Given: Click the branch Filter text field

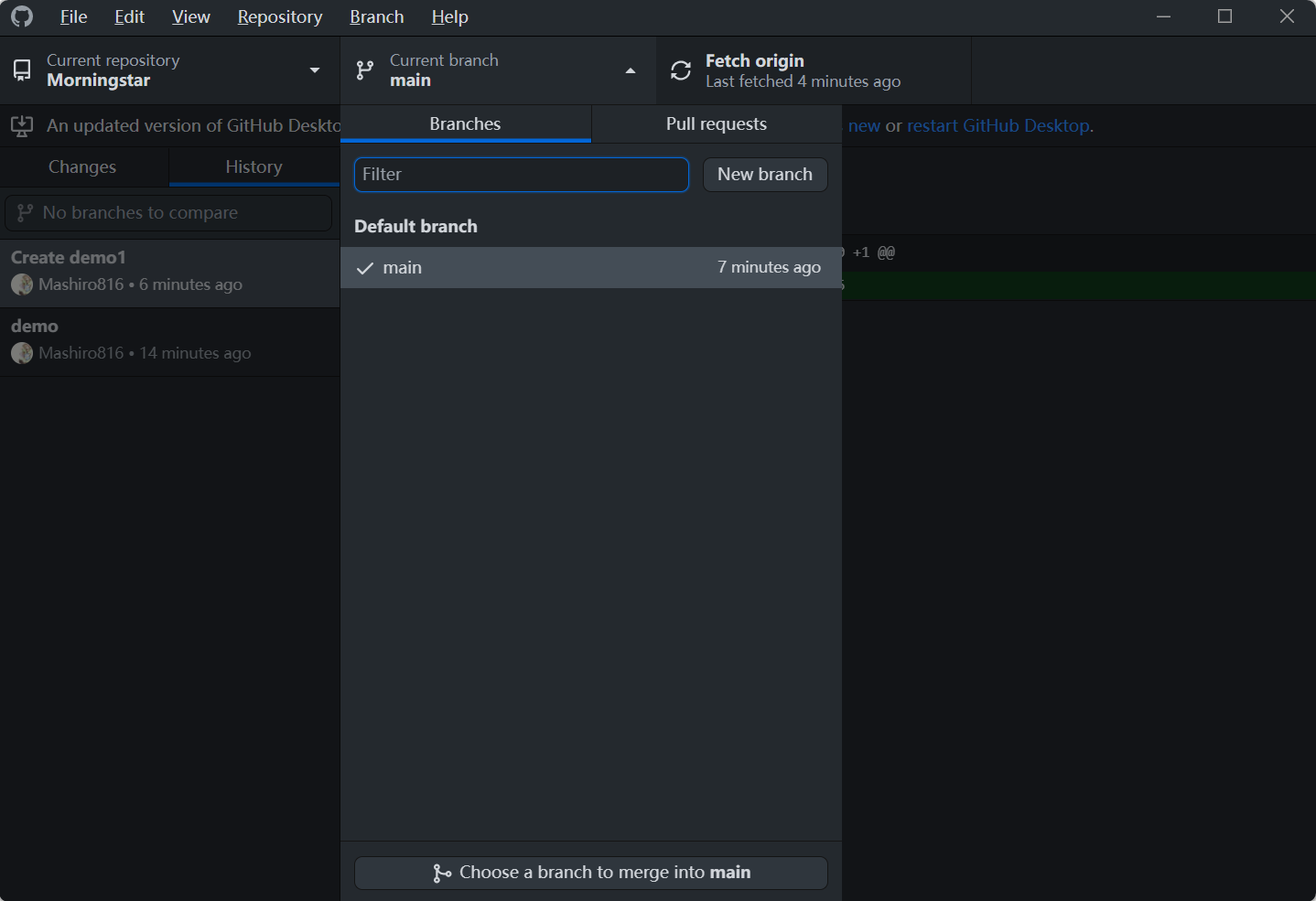Looking at the screenshot, I should coord(521,175).
